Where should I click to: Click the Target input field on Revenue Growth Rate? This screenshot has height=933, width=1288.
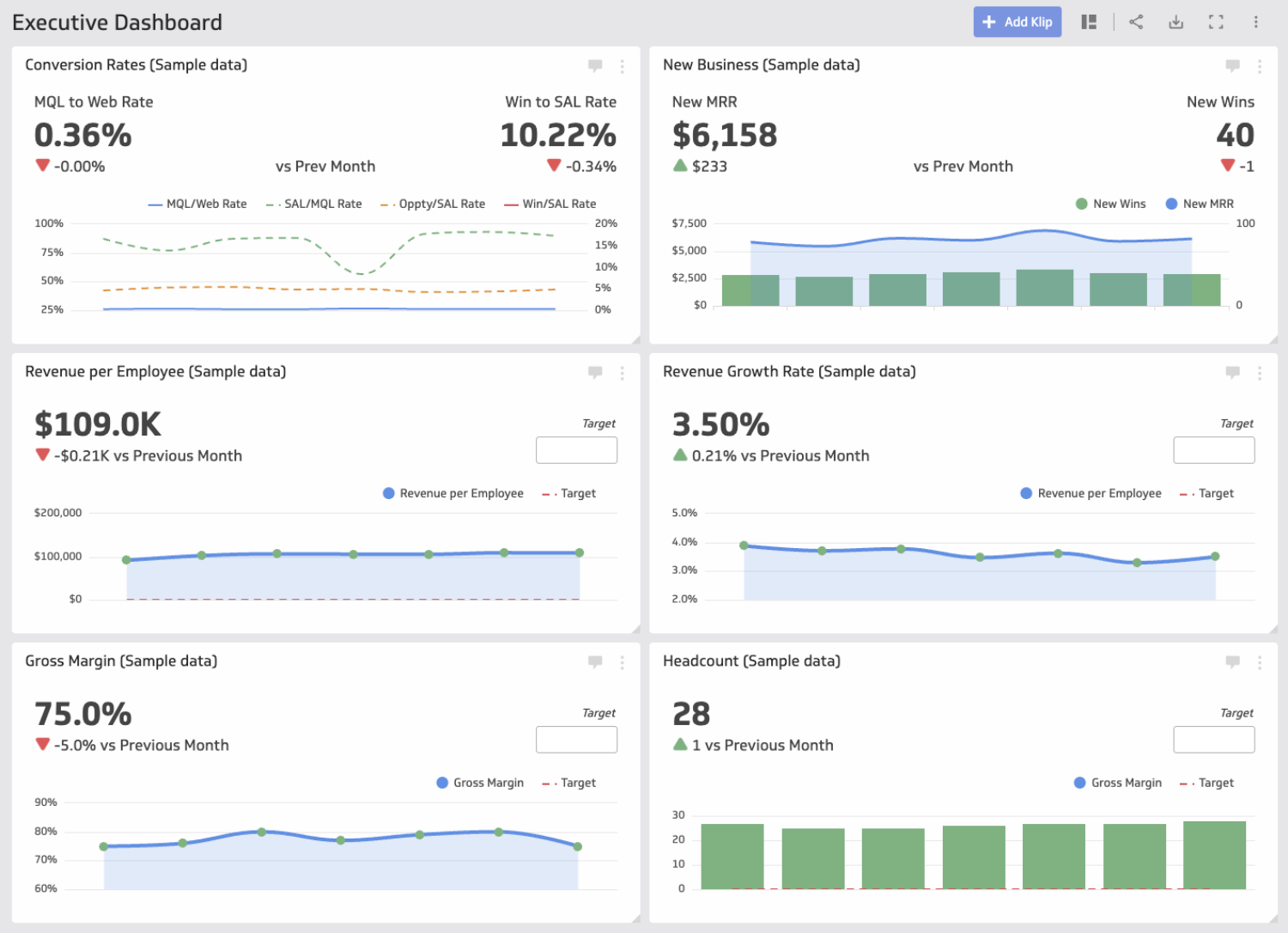(x=1213, y=449)
